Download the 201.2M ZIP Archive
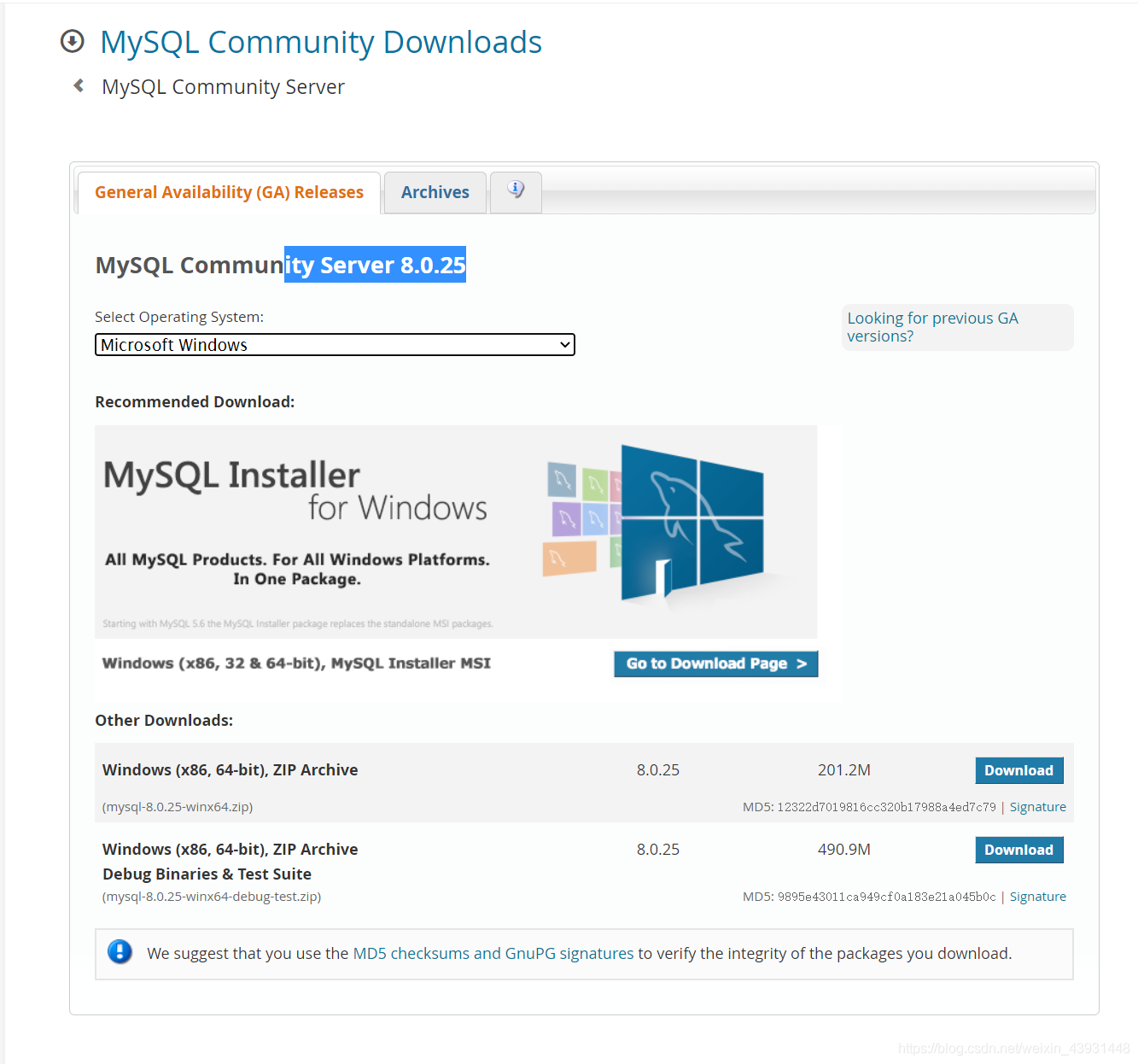 1018,770
